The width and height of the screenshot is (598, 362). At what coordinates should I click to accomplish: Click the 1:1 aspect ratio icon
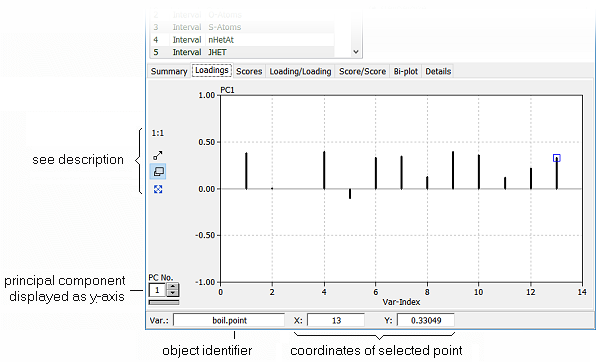pyautogui.click(x=158, y=133)
